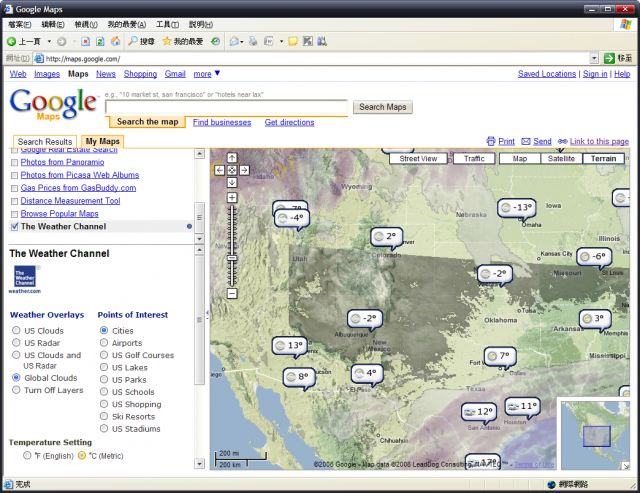Switch map to Satellite view

pos(561,159)
